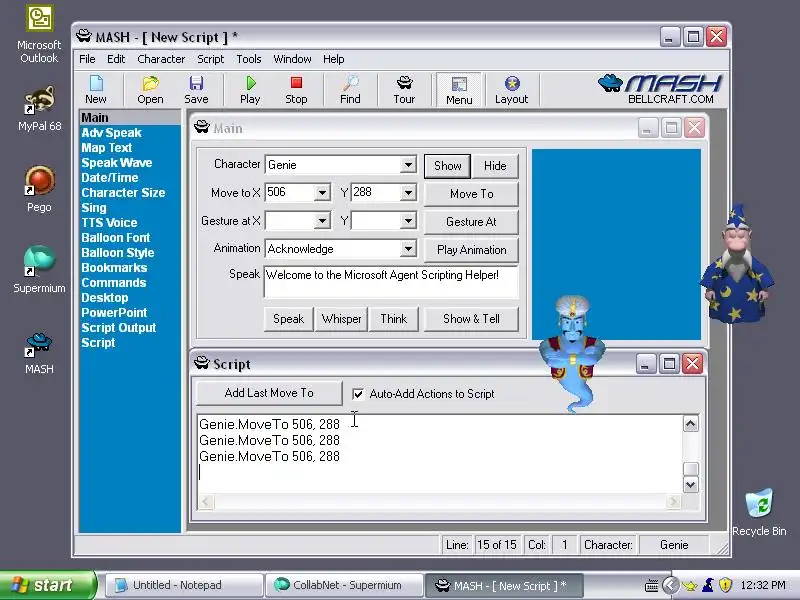800x600 pixels.
Task: Click the Layout toolbar icon
Action: tap(512, 90)
